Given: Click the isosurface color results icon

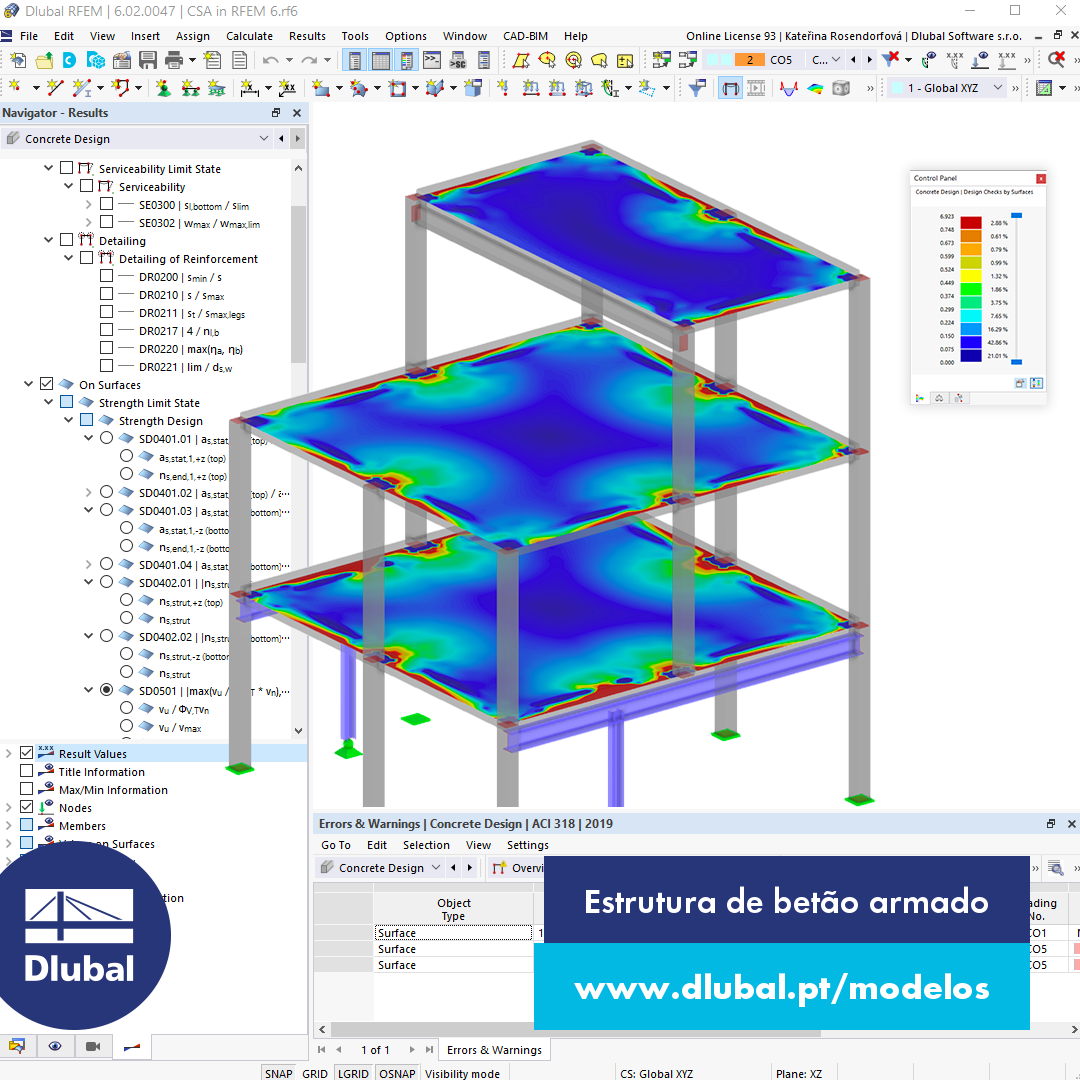Looking at the screenshot, I should click(815, 87).
